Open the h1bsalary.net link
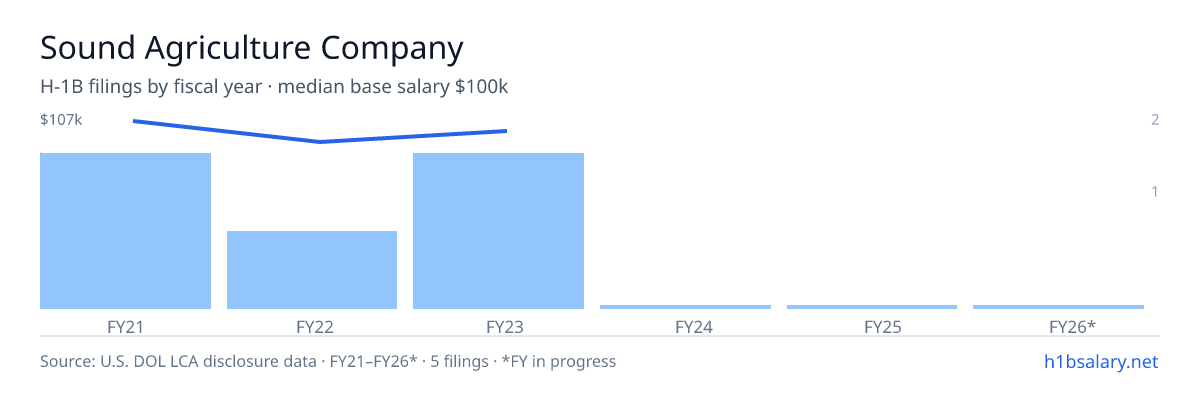The height and width of the screenshot is (400, 1200). pos(1100,361)
